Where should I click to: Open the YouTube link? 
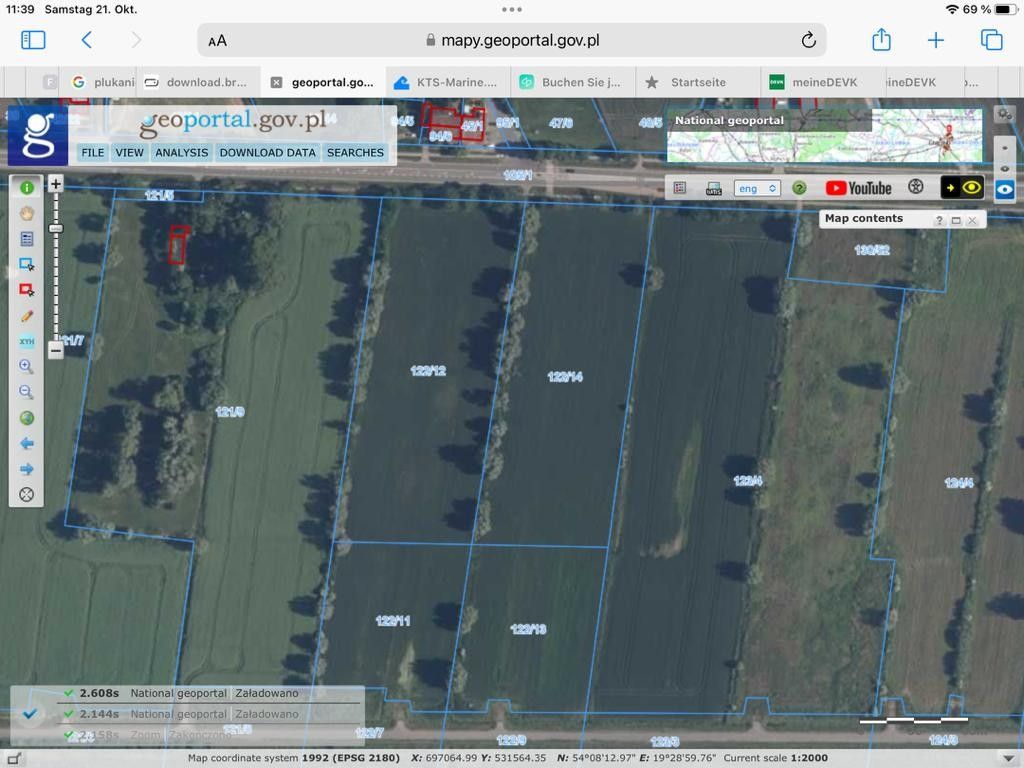tap(858, 188)
